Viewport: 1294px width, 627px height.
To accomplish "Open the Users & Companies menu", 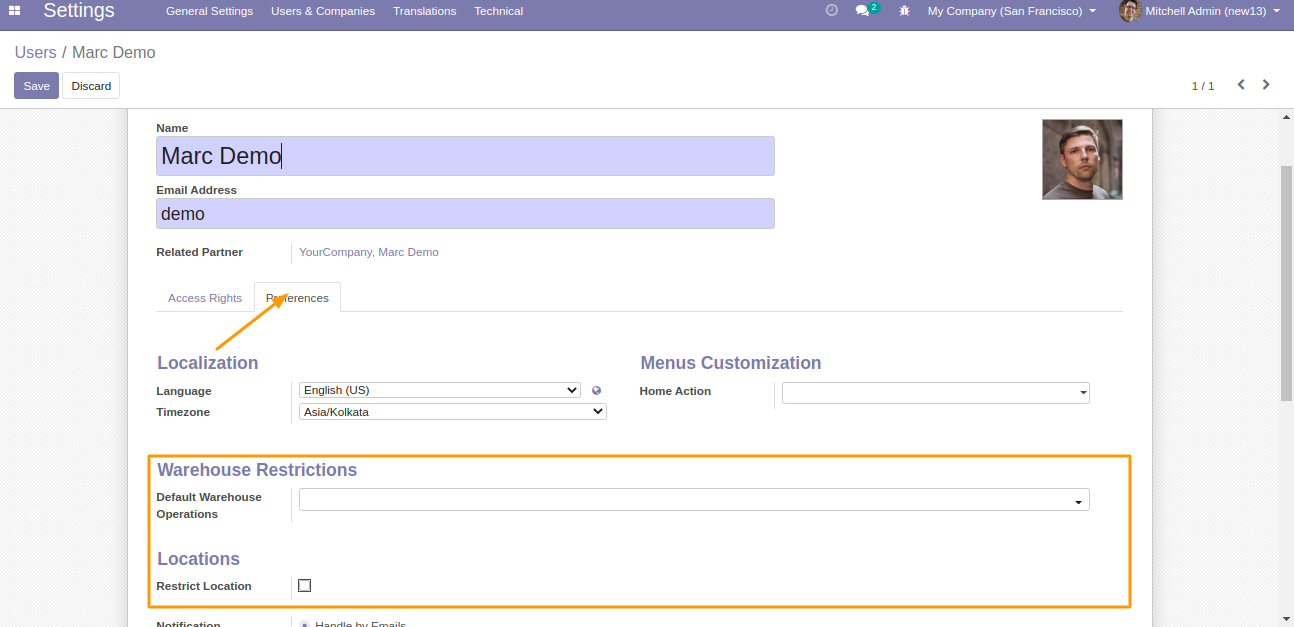I will [323, 11].
